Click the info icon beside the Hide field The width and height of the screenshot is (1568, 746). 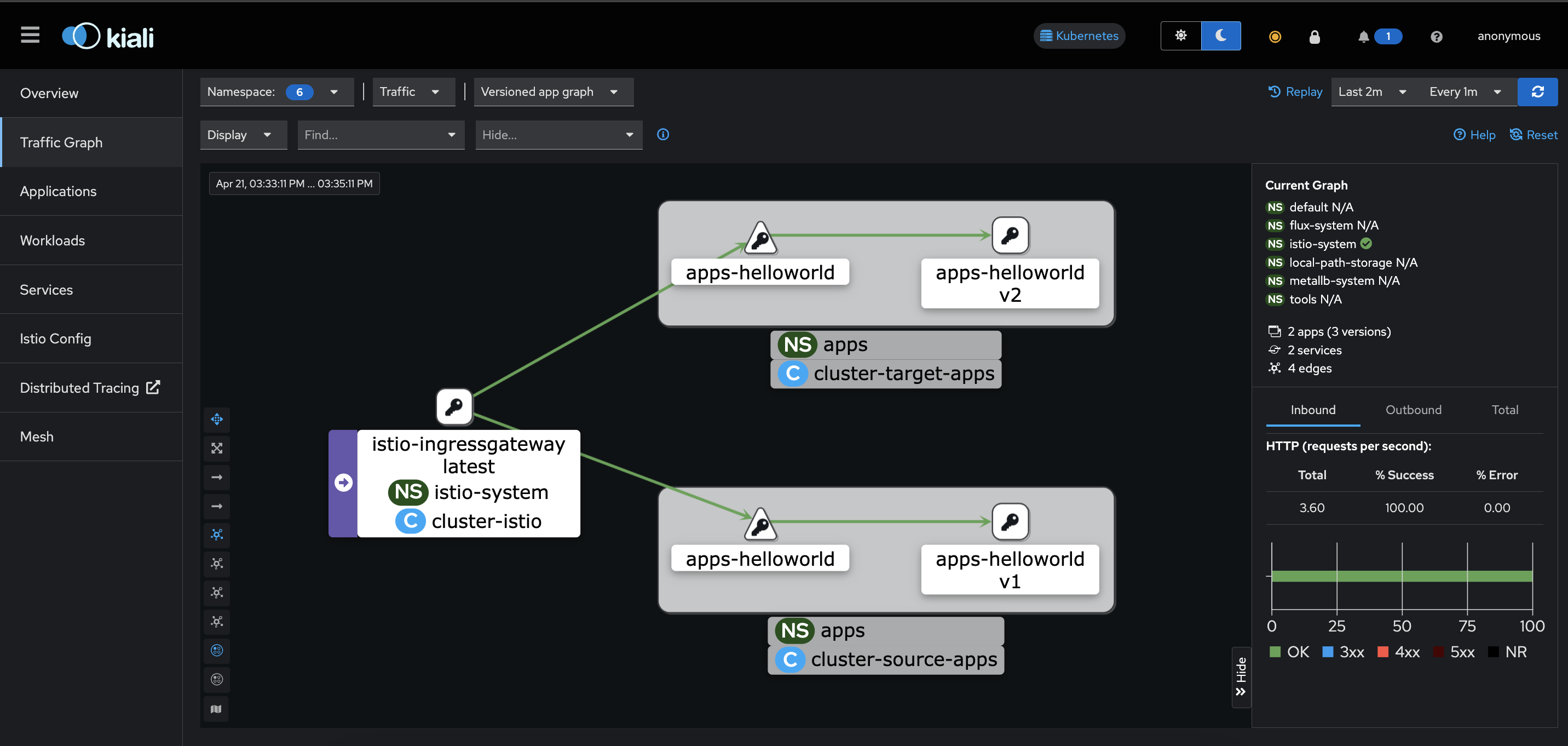[x=663, y=135]
